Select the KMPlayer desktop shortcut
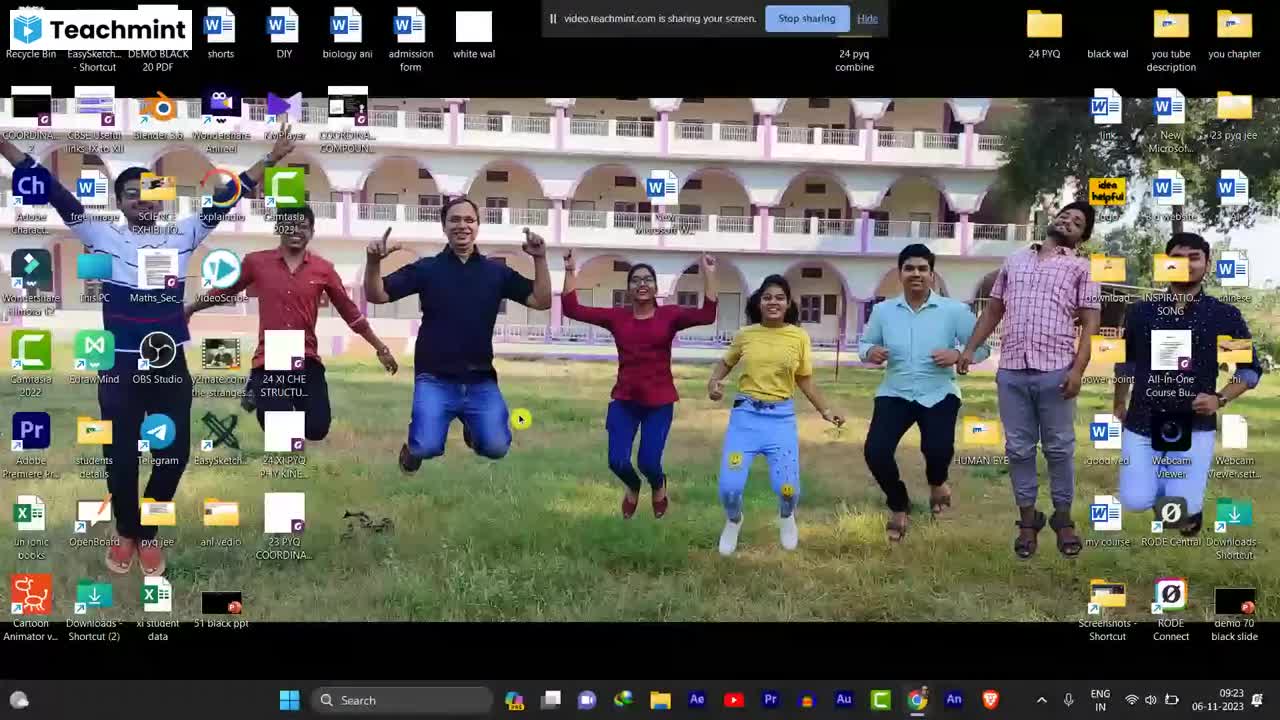The width and height of the screenshot is (1280, 720). click(284, 110)
